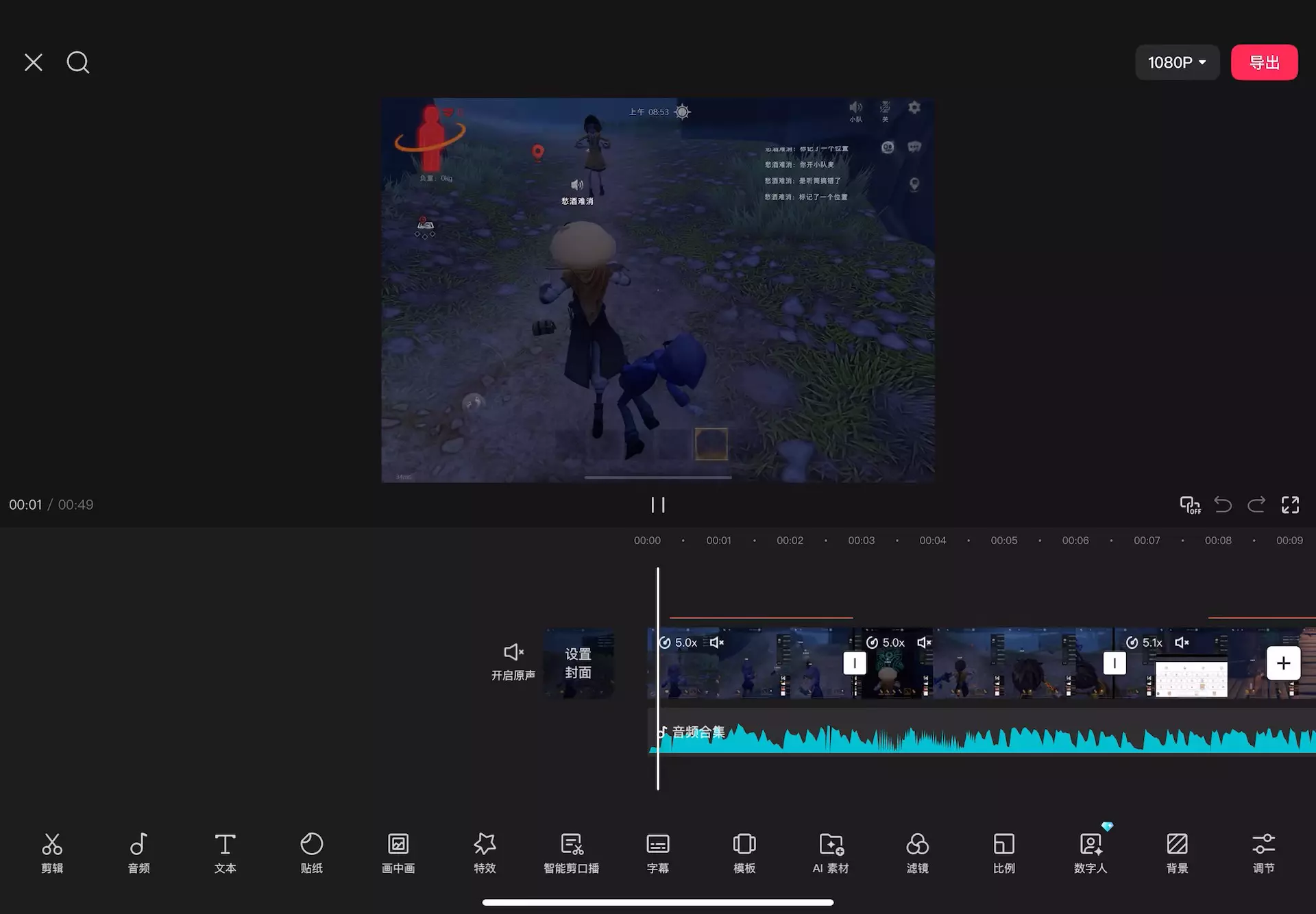Click the red 导出 export button
The image size is (1316, 914).
point(1264,62)
